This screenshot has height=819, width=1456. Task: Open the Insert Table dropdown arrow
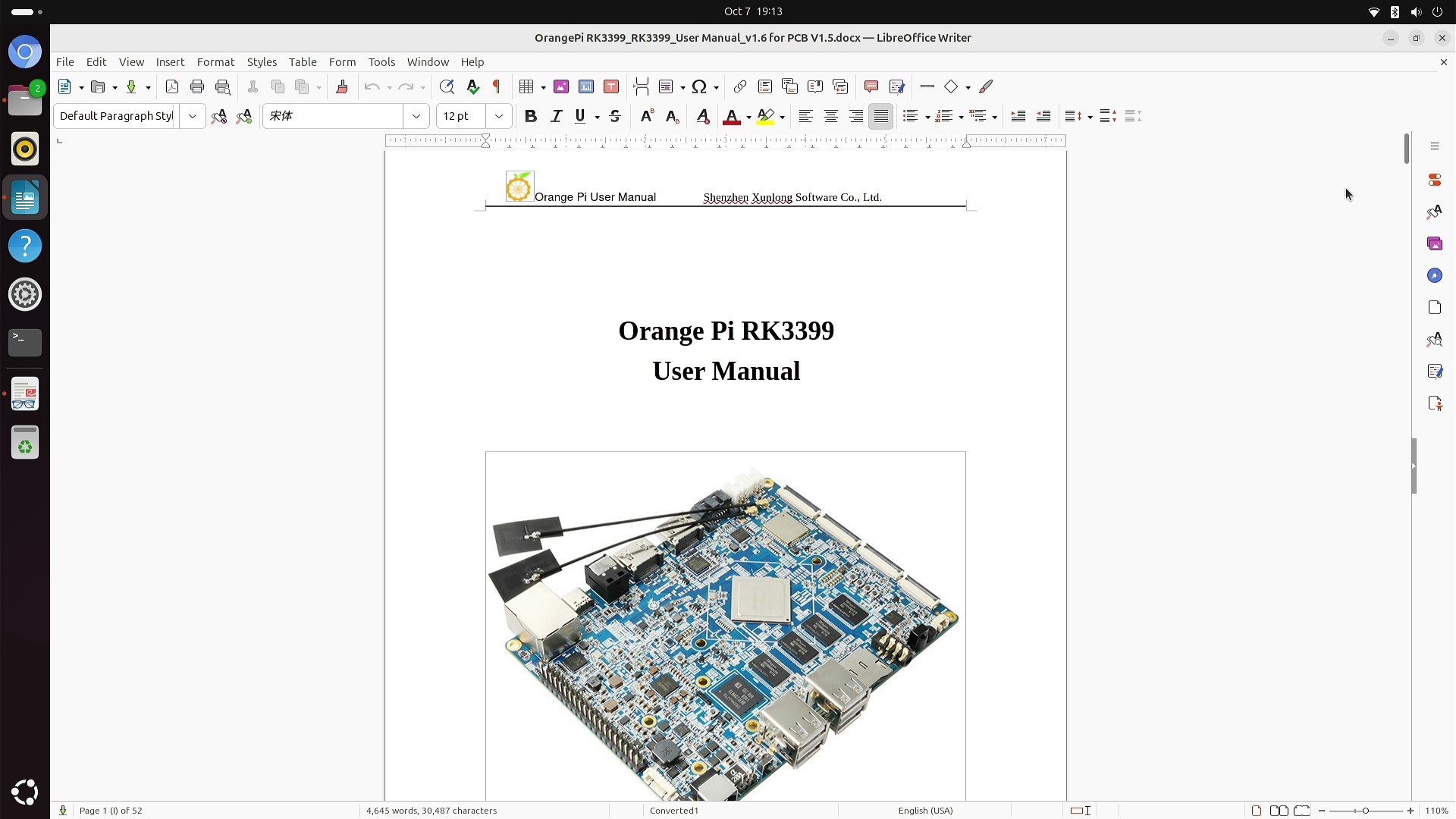[x=543, y=87]
